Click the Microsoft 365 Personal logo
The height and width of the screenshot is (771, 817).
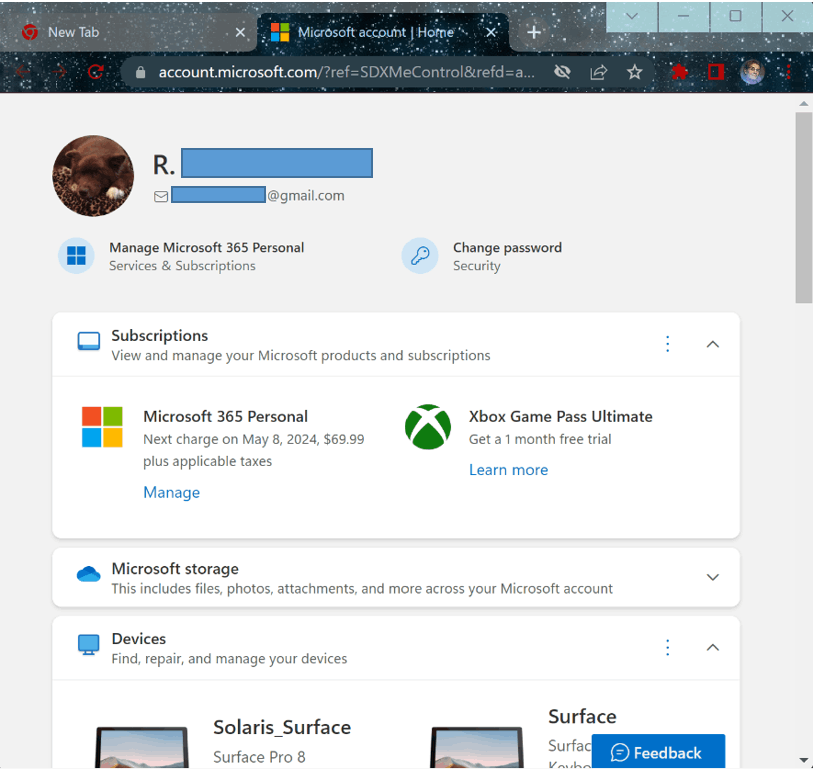click(x=102, y=427)
